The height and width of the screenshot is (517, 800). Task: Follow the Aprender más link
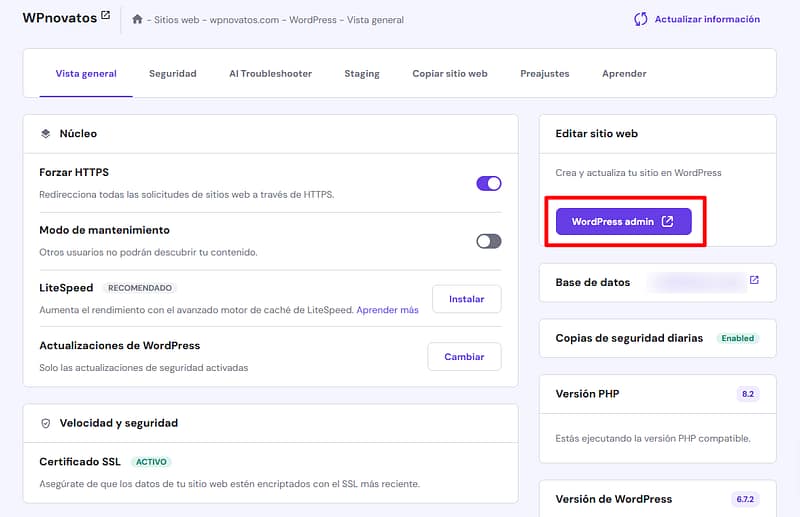pyautogui.click(x=387, y=310)
